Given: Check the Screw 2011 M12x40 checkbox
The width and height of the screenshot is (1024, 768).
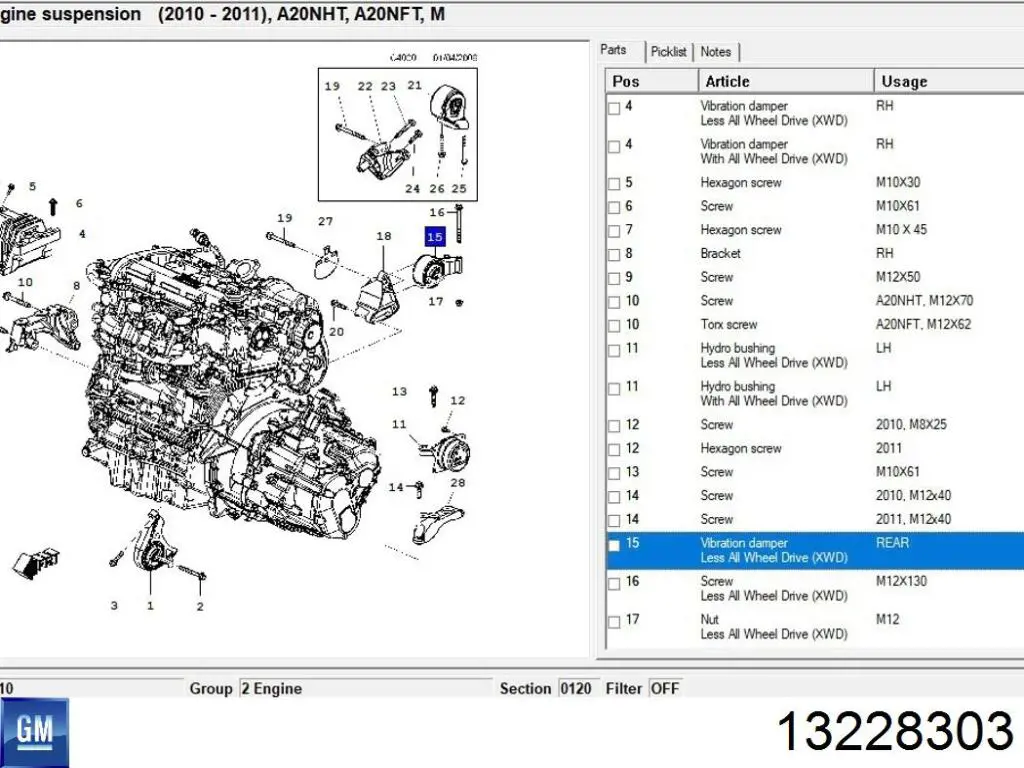Looking at the screenshot, I should tap(614, 521).
